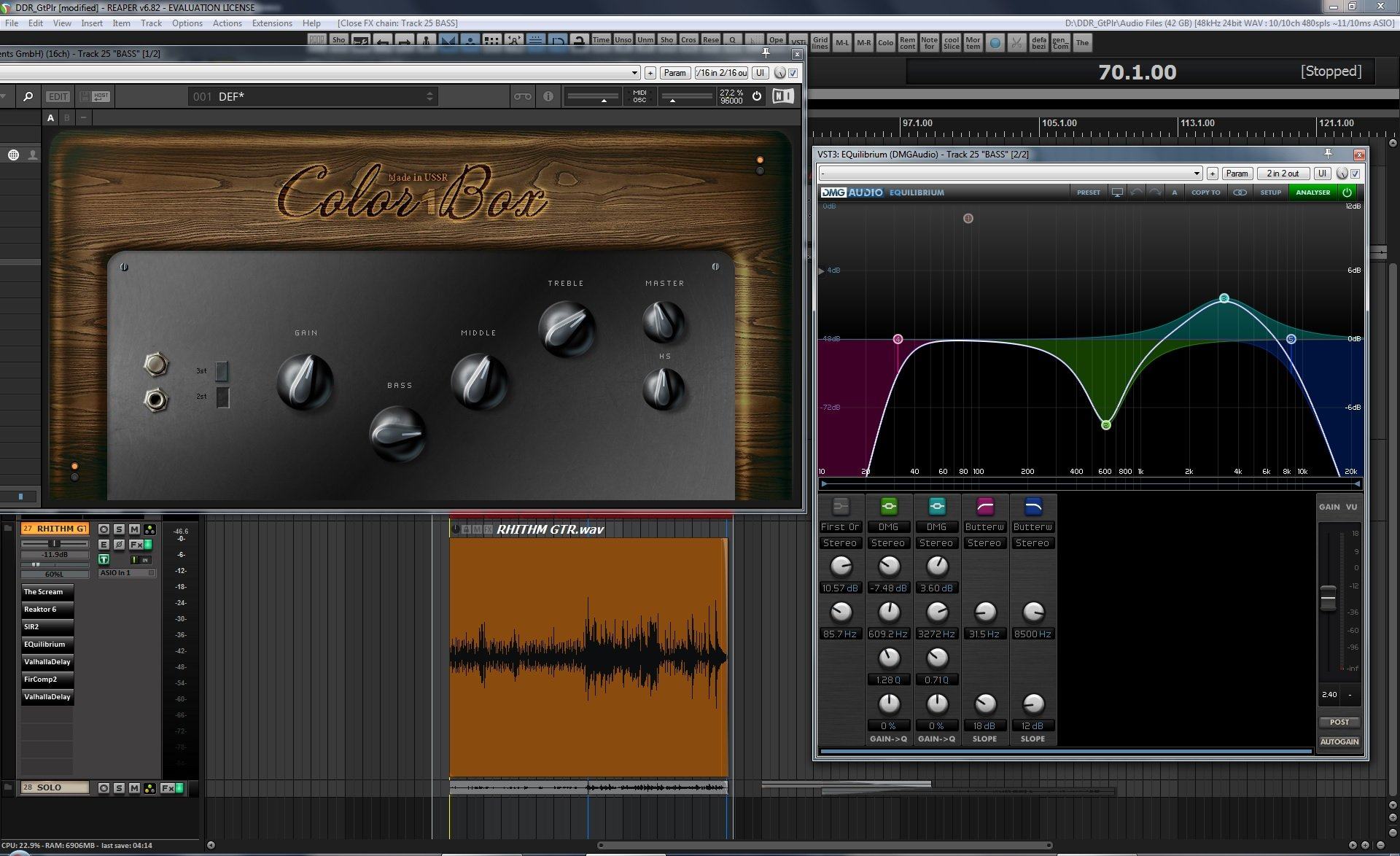Open the FX chain for SOLO track
Screen dimensions: 1400x856
point(168,787)
